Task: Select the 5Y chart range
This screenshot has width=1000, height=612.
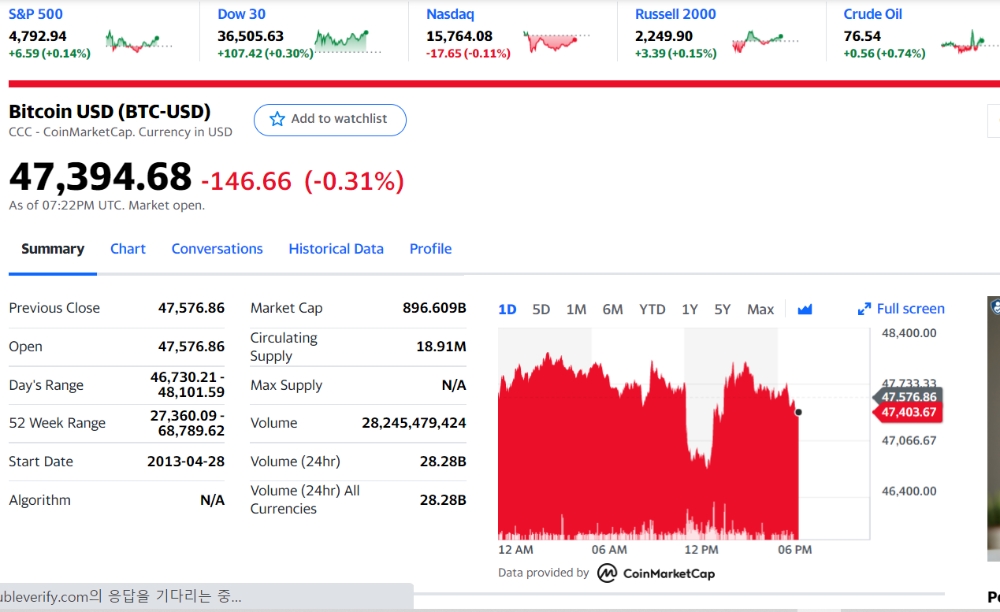Action: pos(722,310)
